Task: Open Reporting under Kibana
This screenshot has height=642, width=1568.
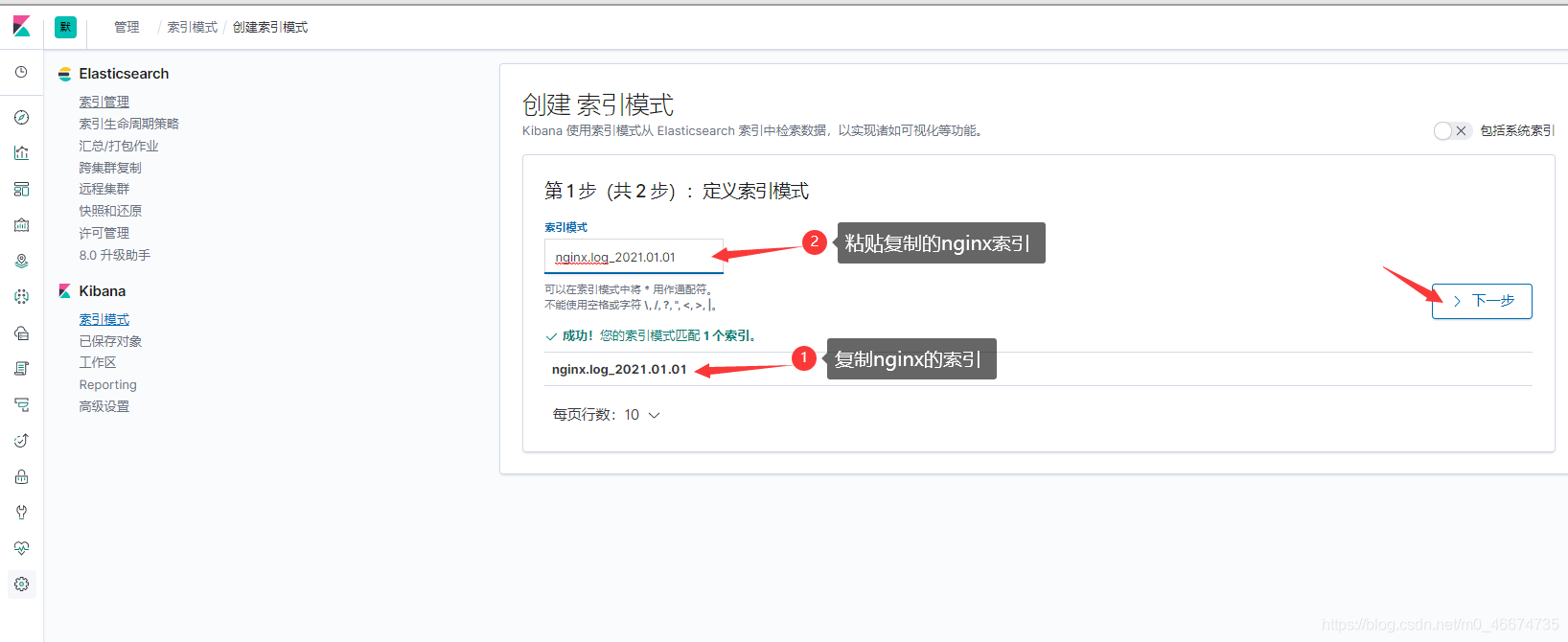Action: click(x=107, y=384)
